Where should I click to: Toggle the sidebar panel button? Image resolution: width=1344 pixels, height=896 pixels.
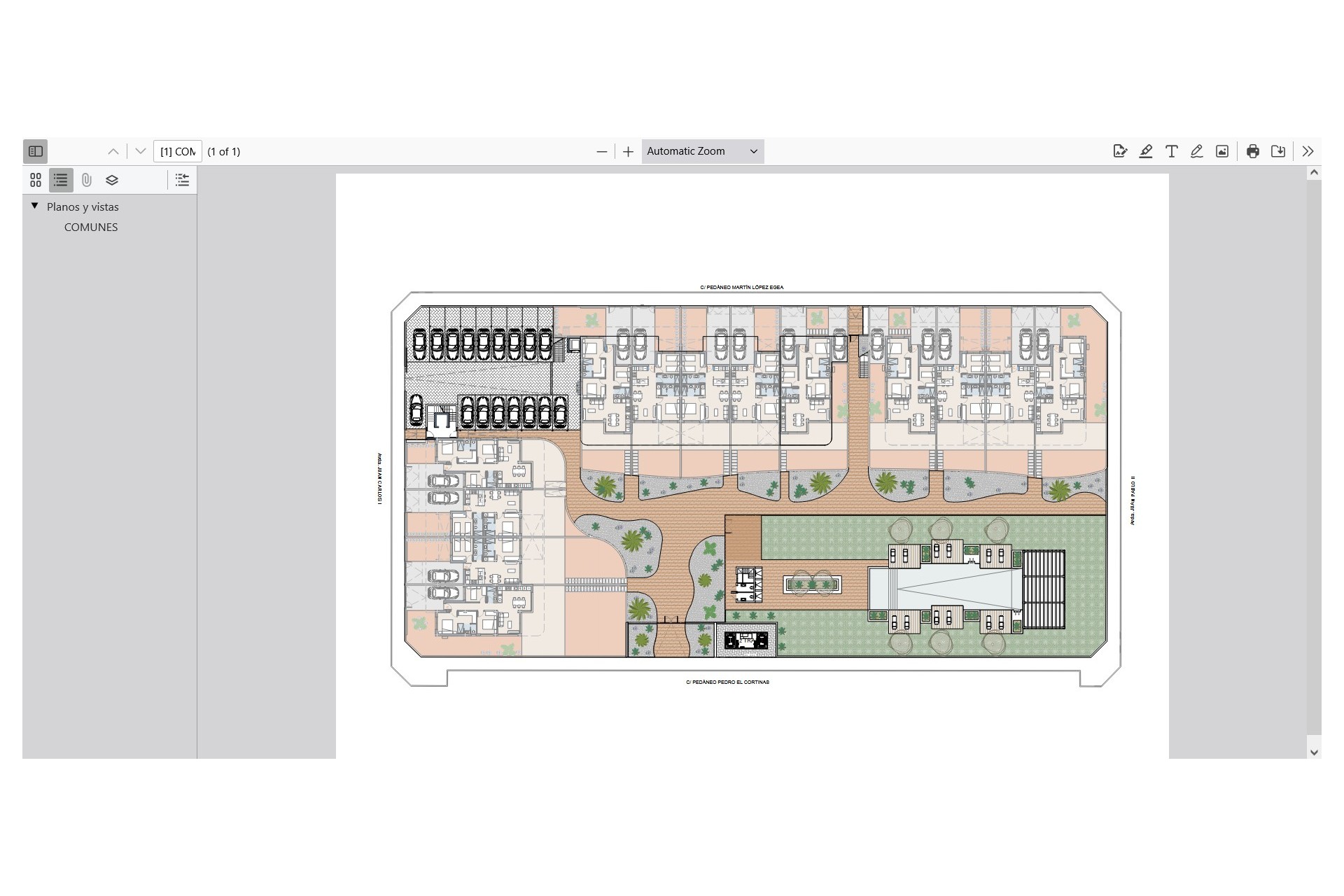(36, 151)
